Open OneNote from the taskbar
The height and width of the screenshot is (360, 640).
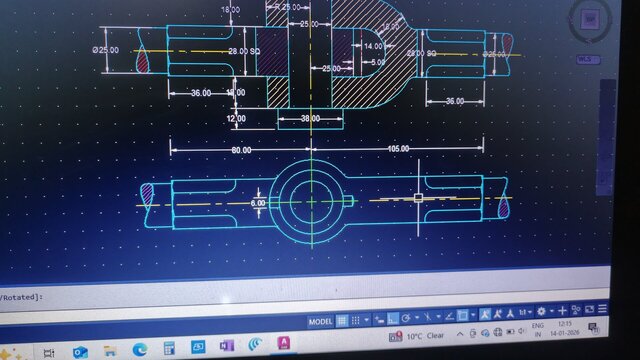coord(227,346)
